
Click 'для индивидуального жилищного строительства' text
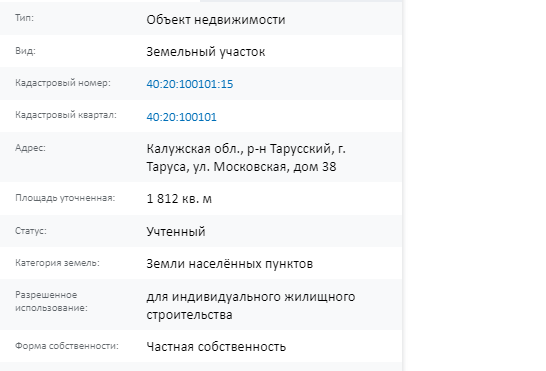click(x=251, y=306)
